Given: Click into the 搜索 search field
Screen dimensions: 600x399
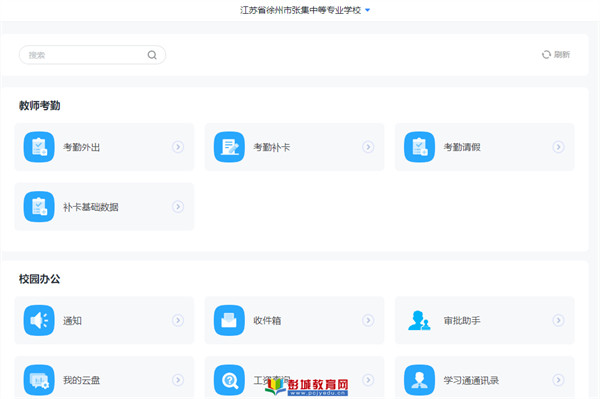Looking at the screenshot, I should click(x=92, y=55).
